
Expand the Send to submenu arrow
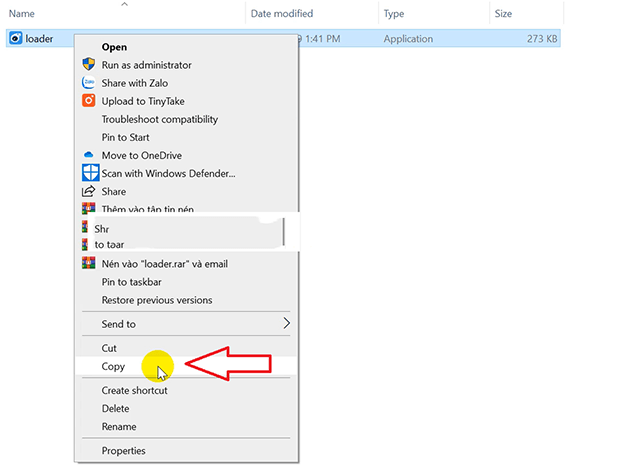pyautogui.click(x=287, y=324)
